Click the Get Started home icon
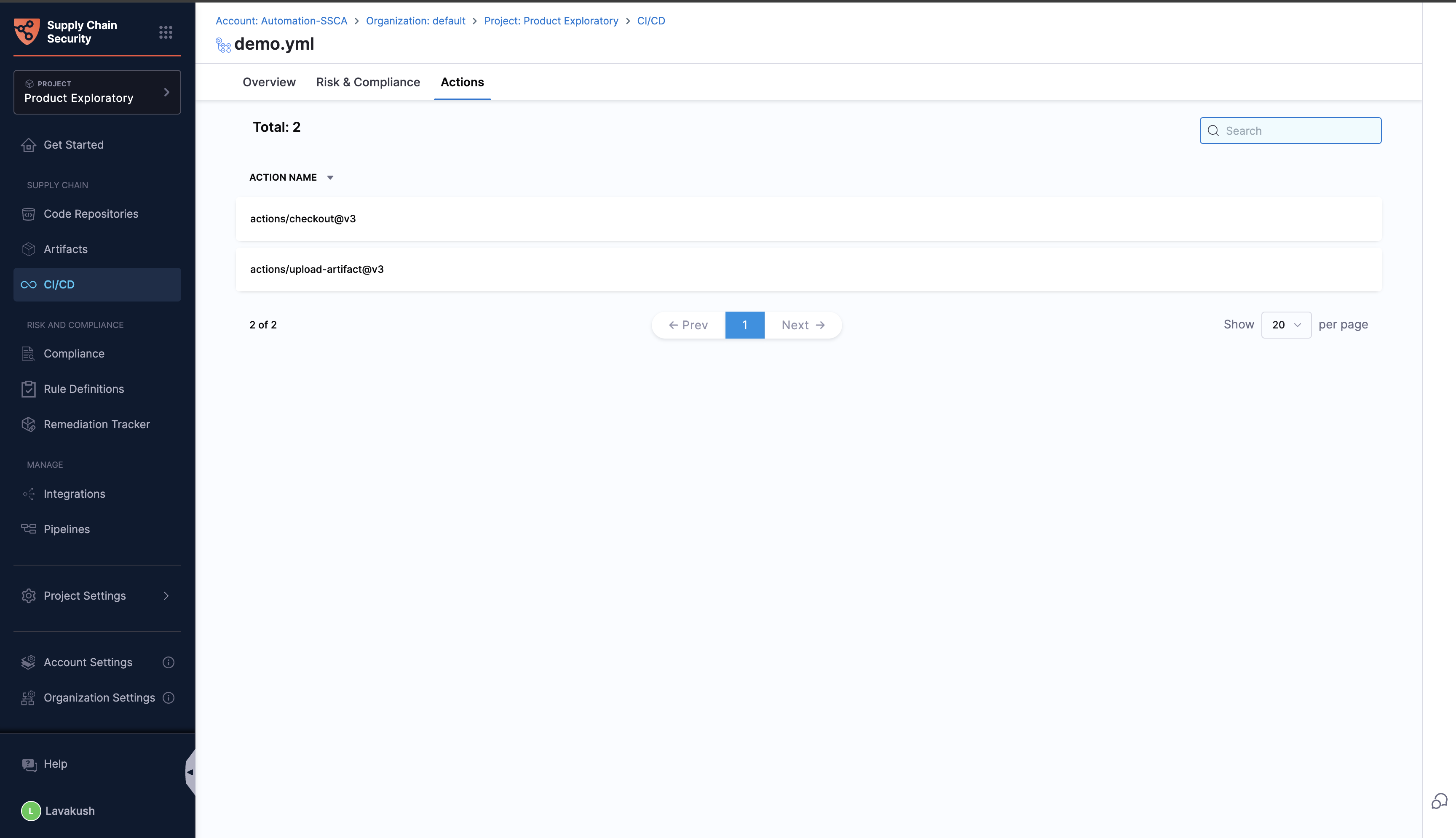The image size is (1456, 838). click(x=28, y=145)
